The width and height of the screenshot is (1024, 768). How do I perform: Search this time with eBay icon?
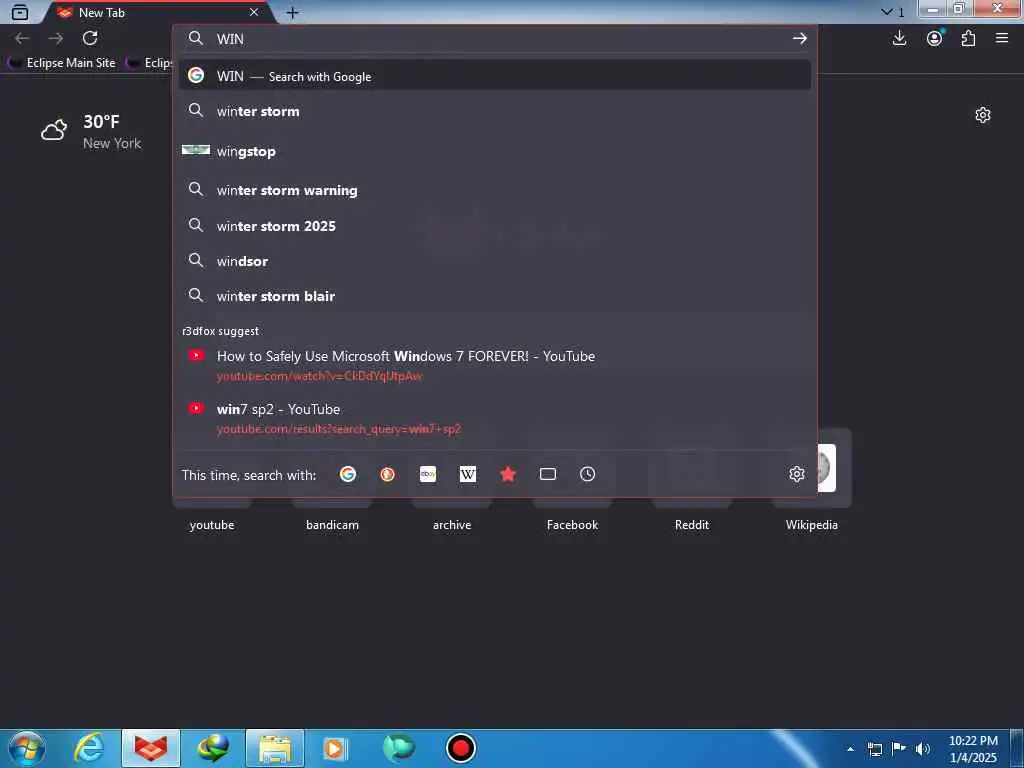pos(428,474)
